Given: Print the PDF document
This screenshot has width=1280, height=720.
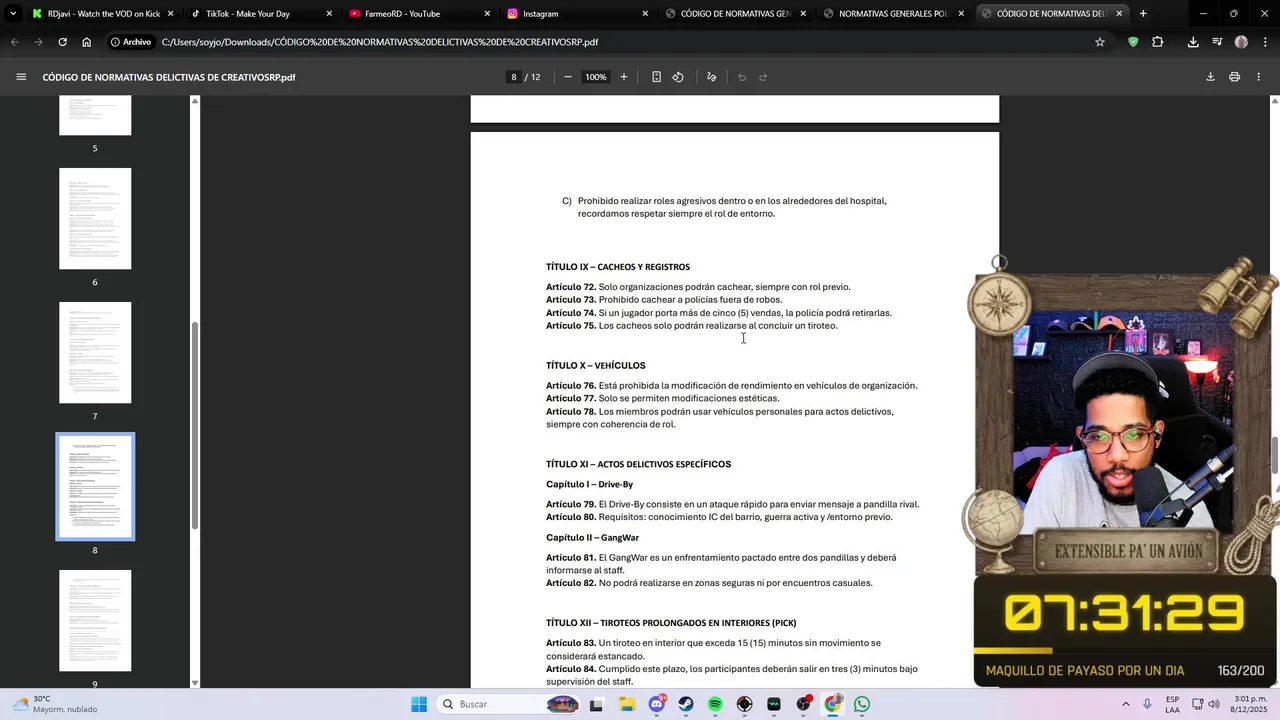Looking at the screenshot, I should (x=1234, y=77).
